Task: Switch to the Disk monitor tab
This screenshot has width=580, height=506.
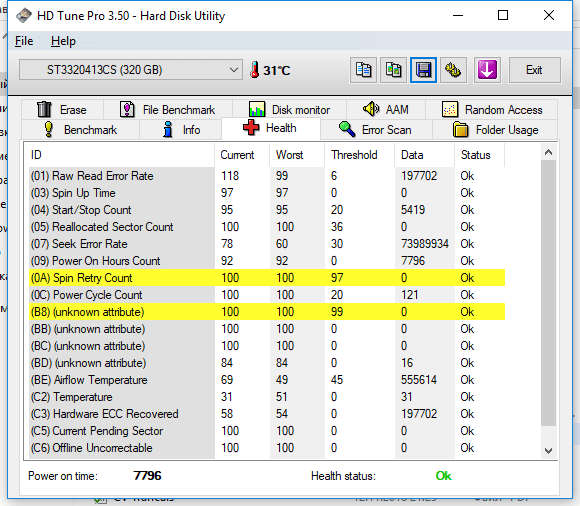Action: coord(289,109)
